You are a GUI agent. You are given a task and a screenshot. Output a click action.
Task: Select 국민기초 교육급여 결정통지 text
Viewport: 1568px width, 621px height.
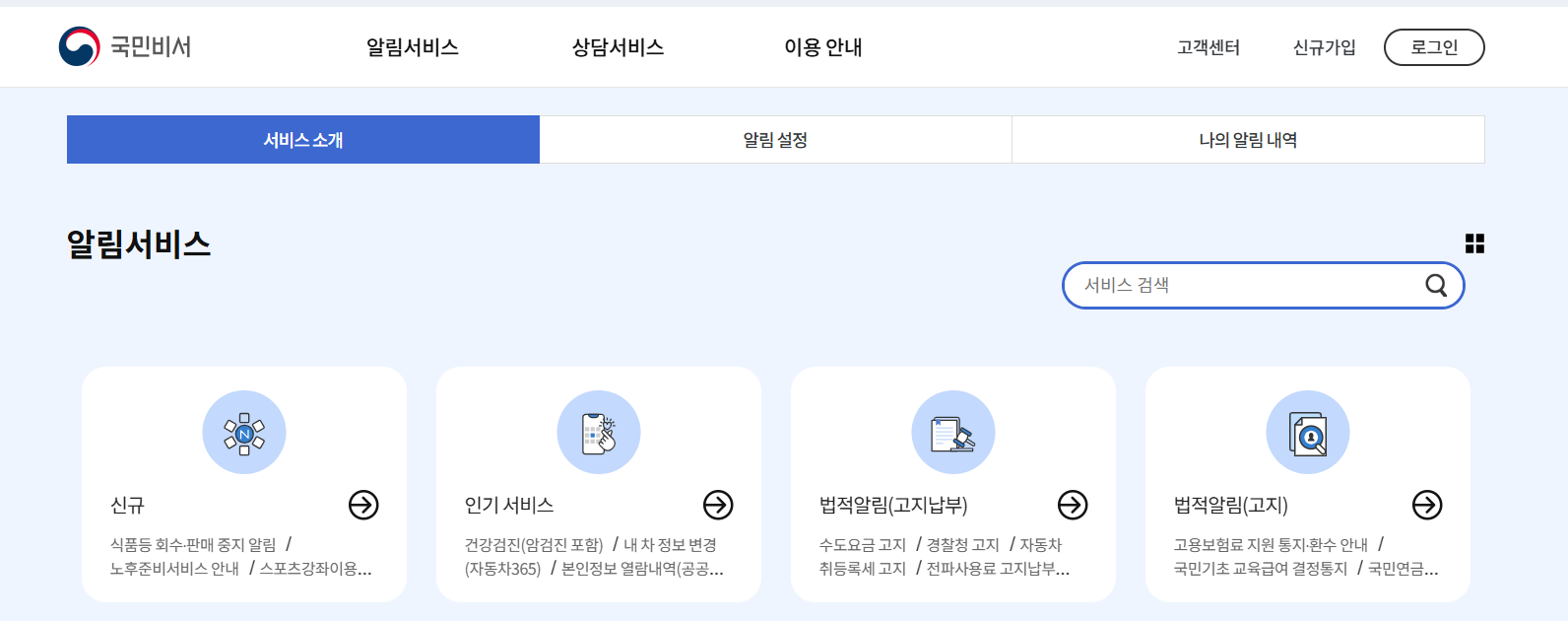[x=1261, y=568]
